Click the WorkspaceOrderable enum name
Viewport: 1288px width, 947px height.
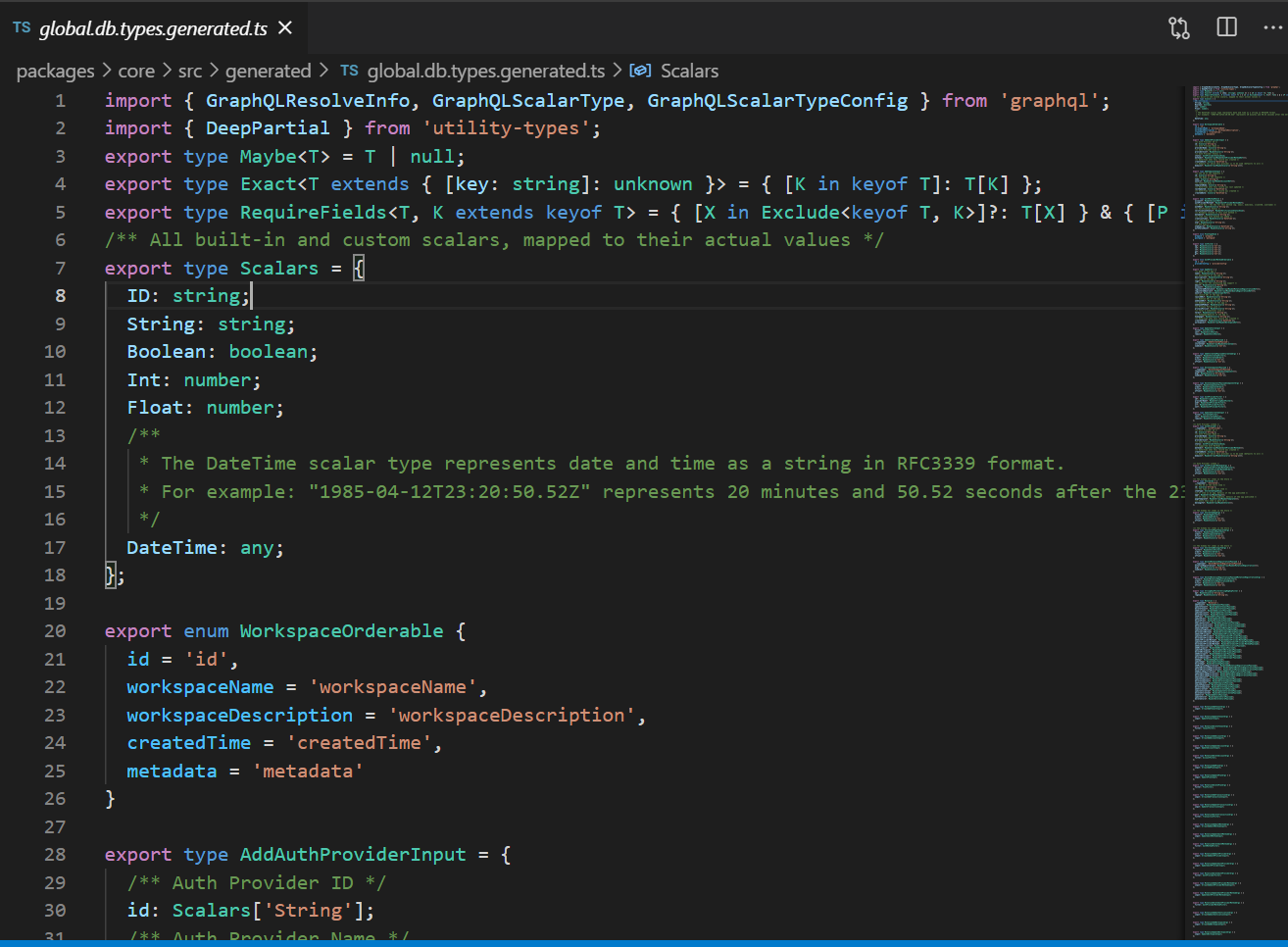click(x=341, y=631)
